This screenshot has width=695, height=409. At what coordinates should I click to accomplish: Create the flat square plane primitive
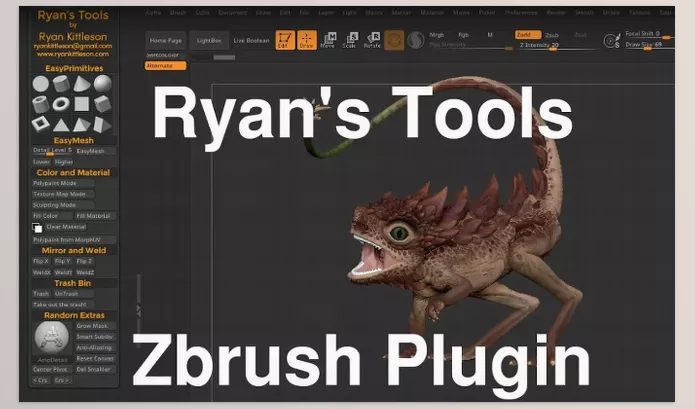(82, 104)
